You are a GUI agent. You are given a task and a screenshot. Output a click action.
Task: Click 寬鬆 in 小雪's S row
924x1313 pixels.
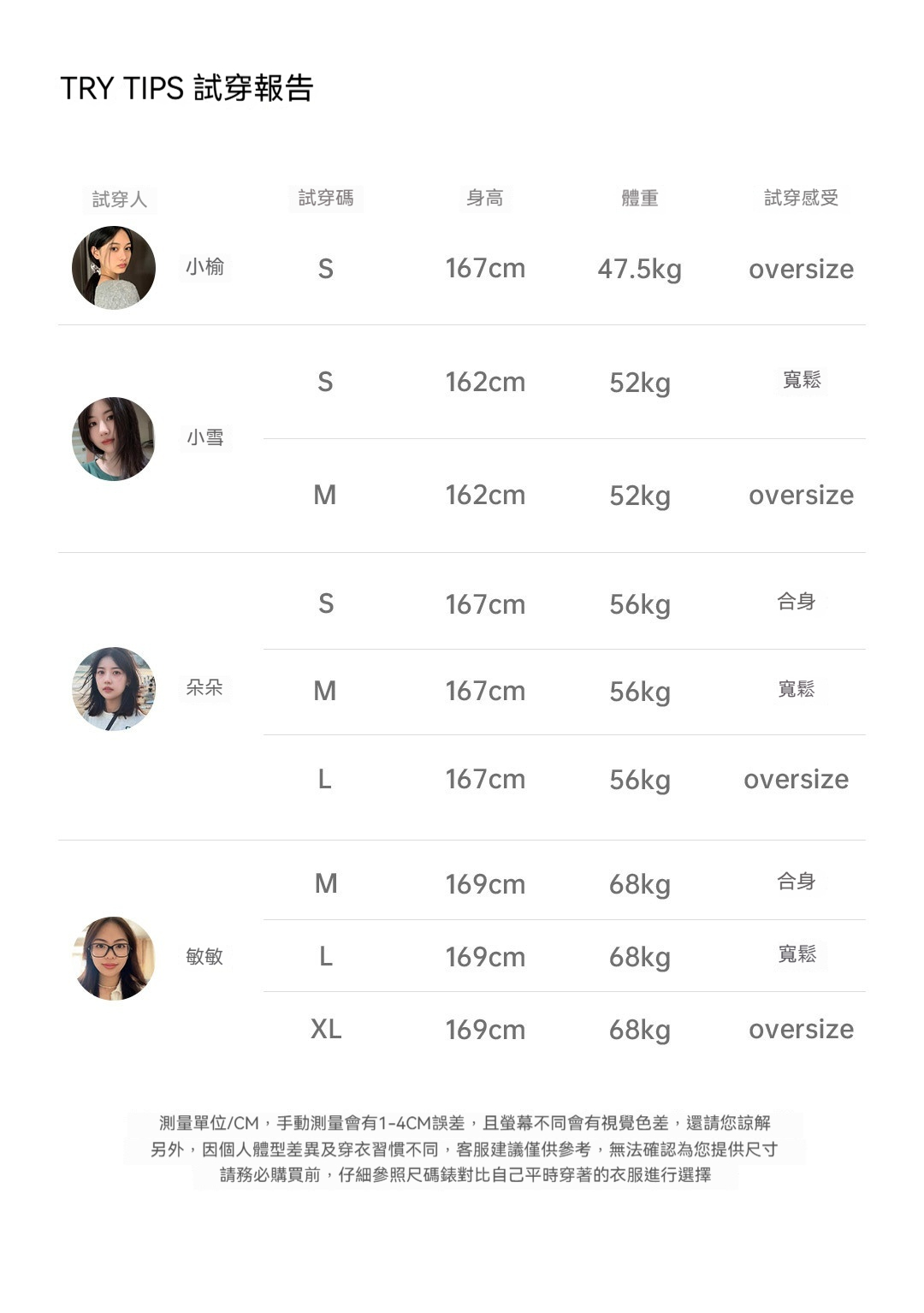802,380
